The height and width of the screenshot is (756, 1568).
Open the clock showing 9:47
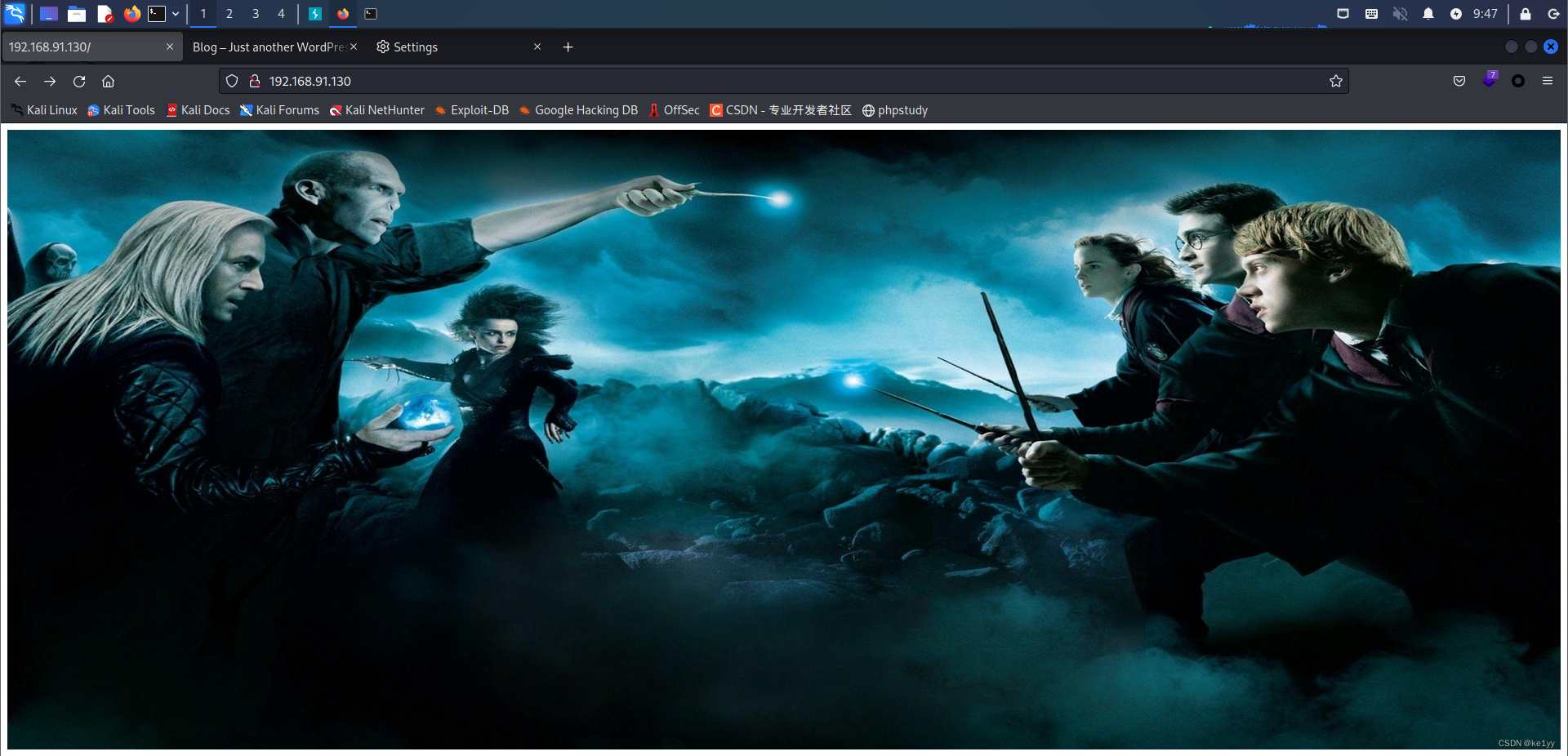click(x=1486, y=14)
